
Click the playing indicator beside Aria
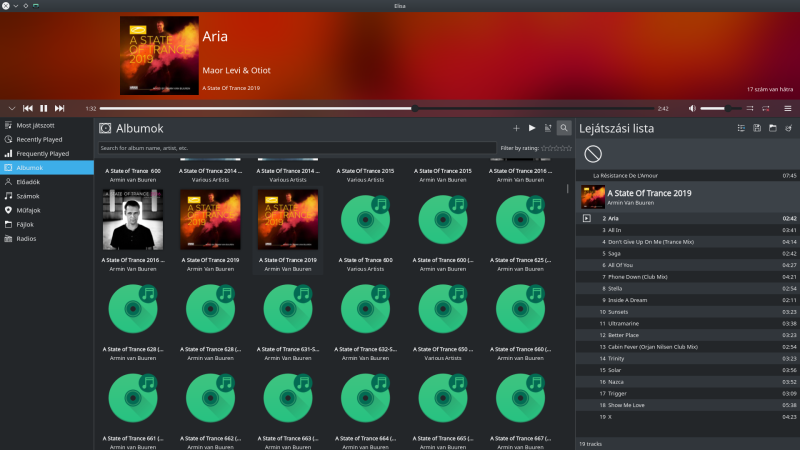coord(587,218)
